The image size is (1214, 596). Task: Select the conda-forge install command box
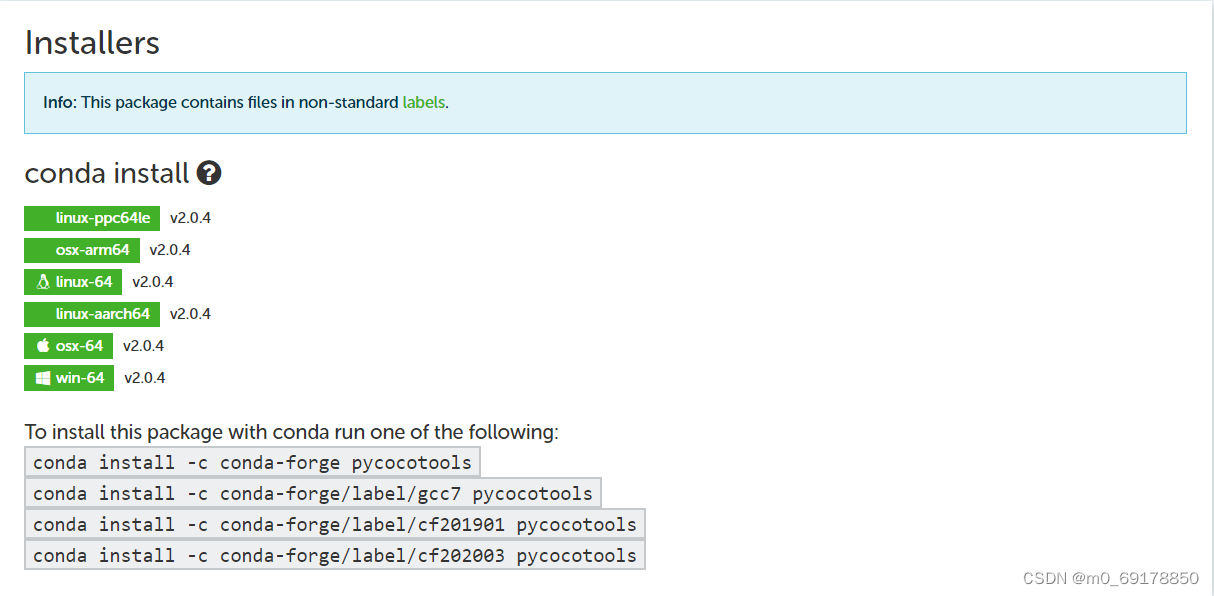[x=251, y=462]
